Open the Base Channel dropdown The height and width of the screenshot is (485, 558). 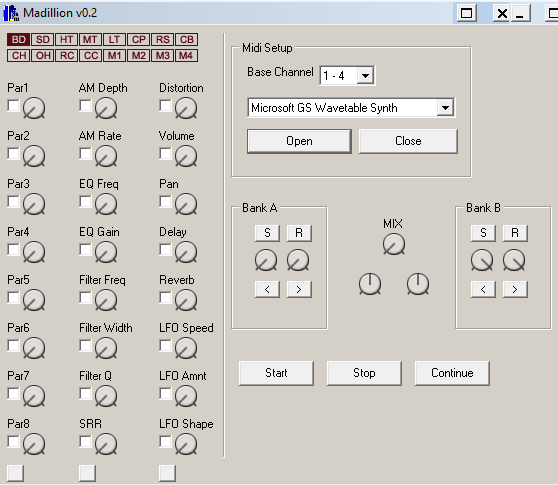pyautogui.click(x=365, y=75)
